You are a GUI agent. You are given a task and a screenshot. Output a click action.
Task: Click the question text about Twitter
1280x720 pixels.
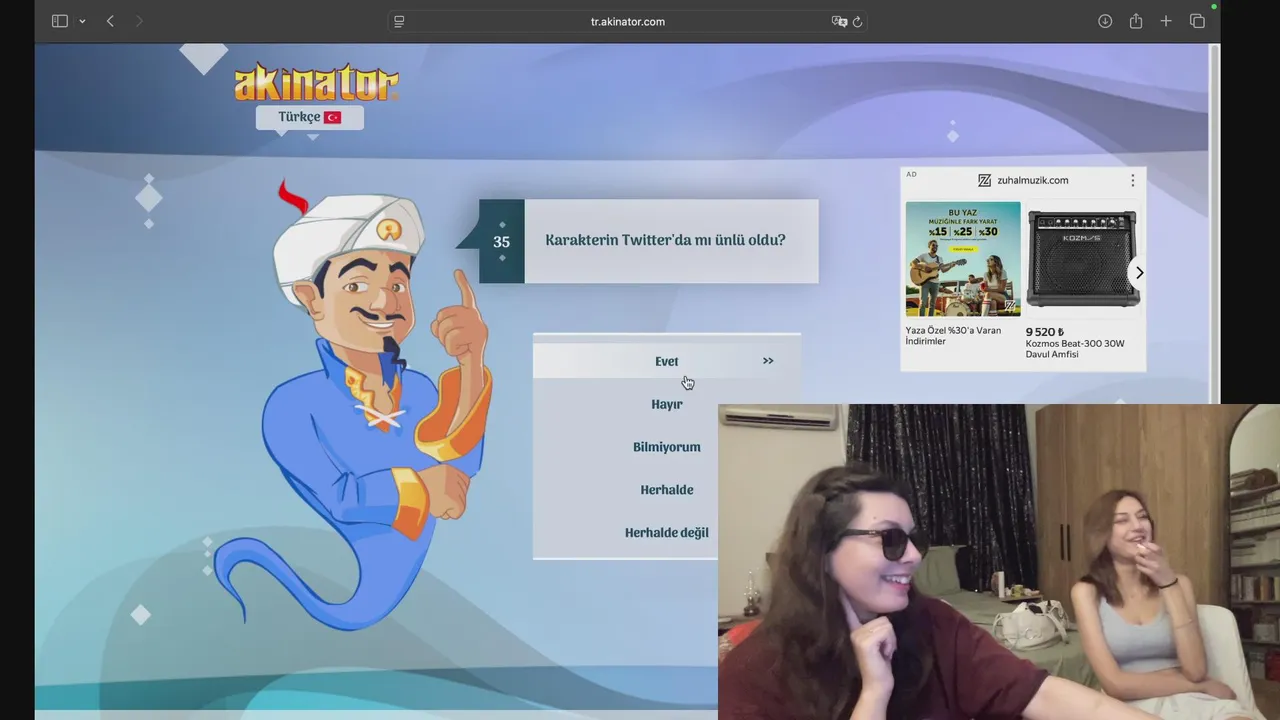[x=665, y=240]
